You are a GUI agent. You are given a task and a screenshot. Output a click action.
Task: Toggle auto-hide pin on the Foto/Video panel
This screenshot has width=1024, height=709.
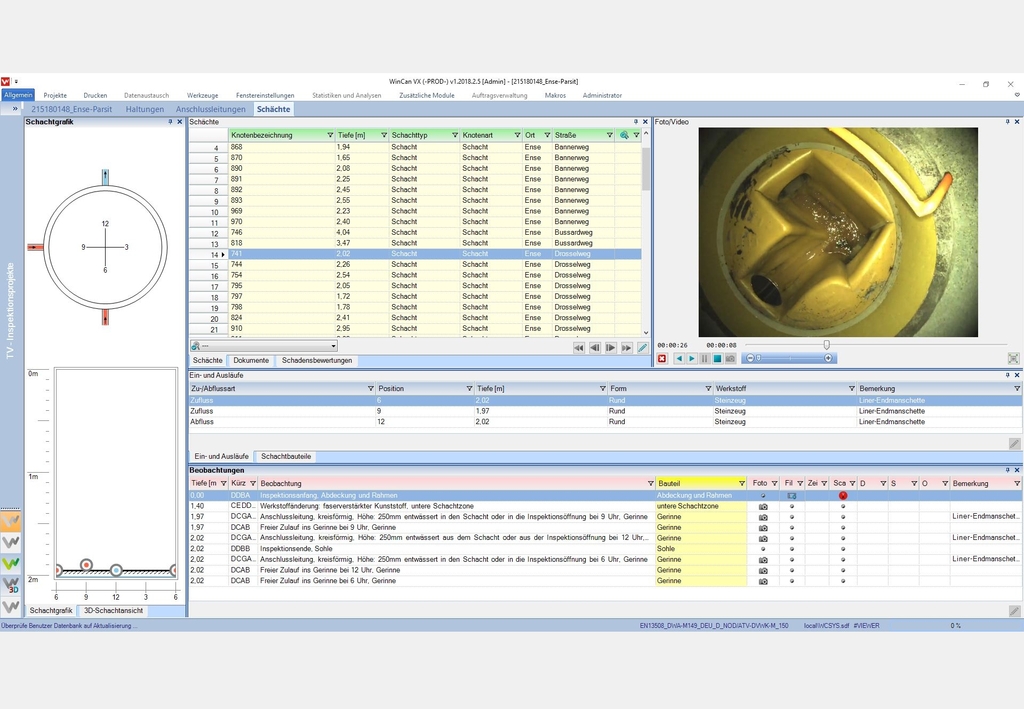click(x=1007, y=122)
